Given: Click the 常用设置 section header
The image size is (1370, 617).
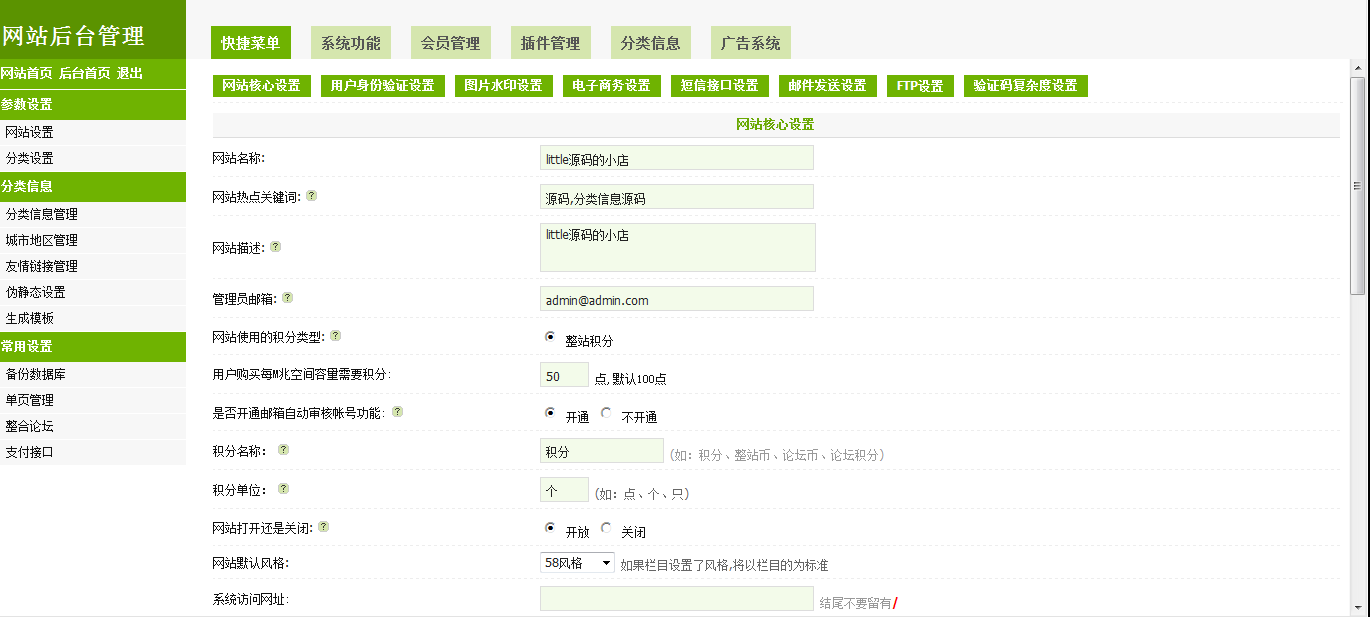Looking at the screenshot, I should tap(93, 346).
